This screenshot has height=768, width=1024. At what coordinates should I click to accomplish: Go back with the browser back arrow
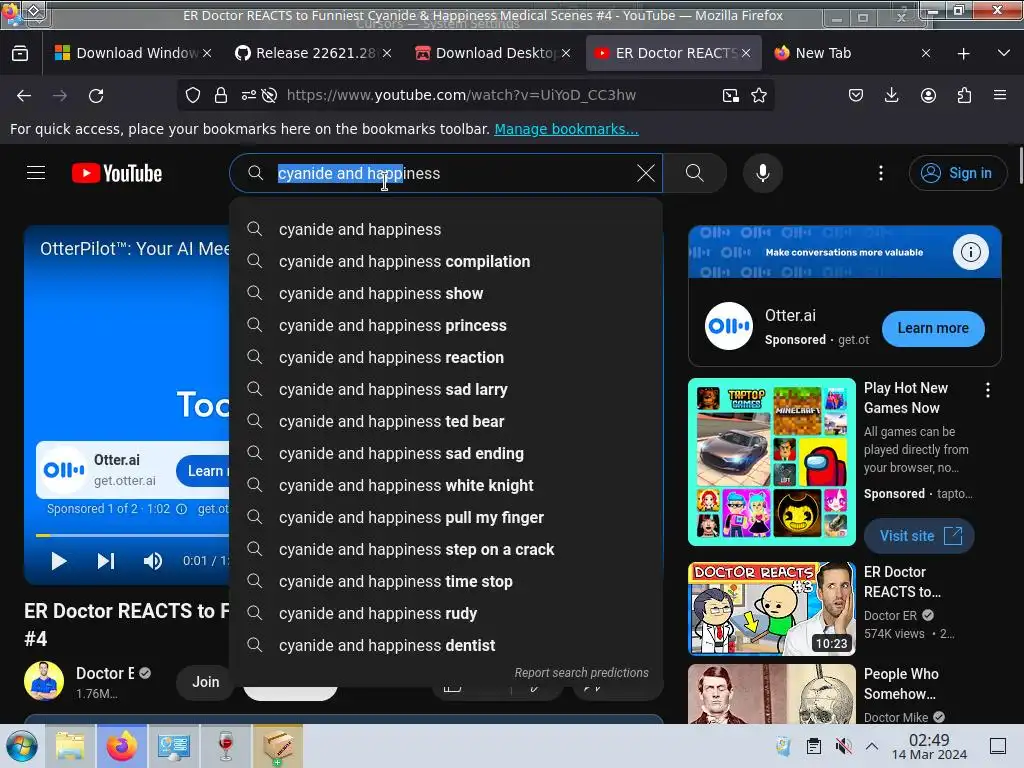point(24,95)
